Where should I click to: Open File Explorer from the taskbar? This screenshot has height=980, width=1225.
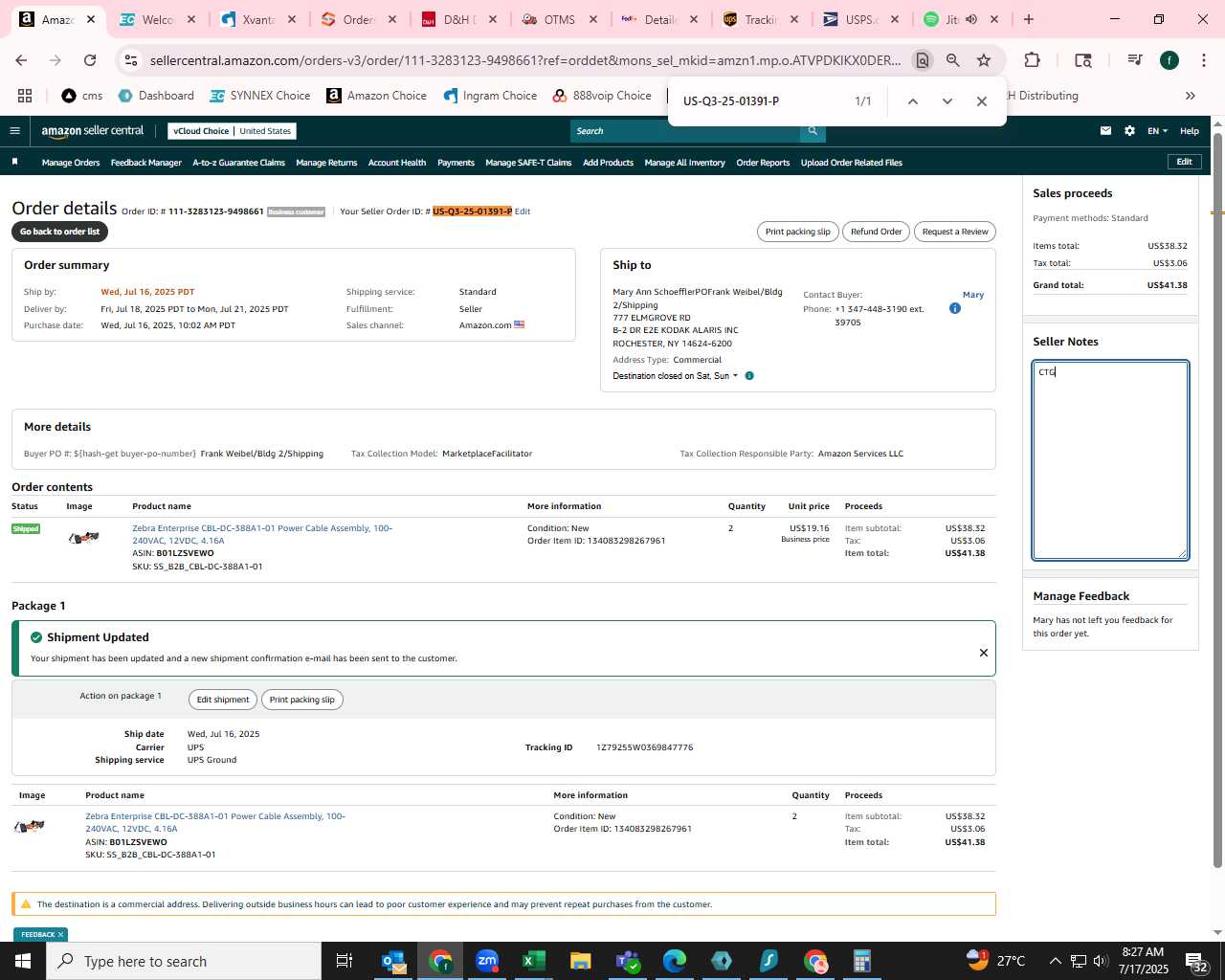coord(580,961)
